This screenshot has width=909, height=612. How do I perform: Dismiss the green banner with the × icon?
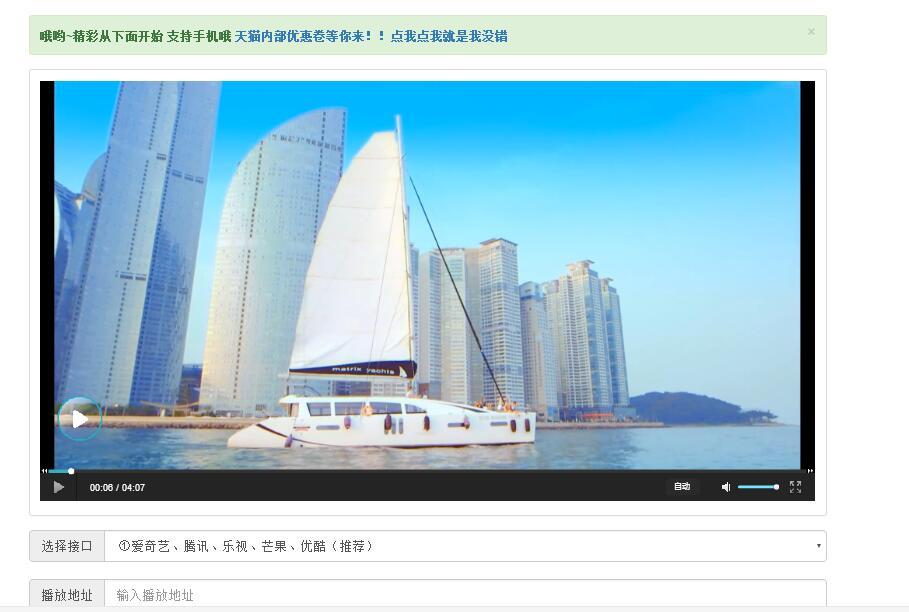click(x=811, y=31)
